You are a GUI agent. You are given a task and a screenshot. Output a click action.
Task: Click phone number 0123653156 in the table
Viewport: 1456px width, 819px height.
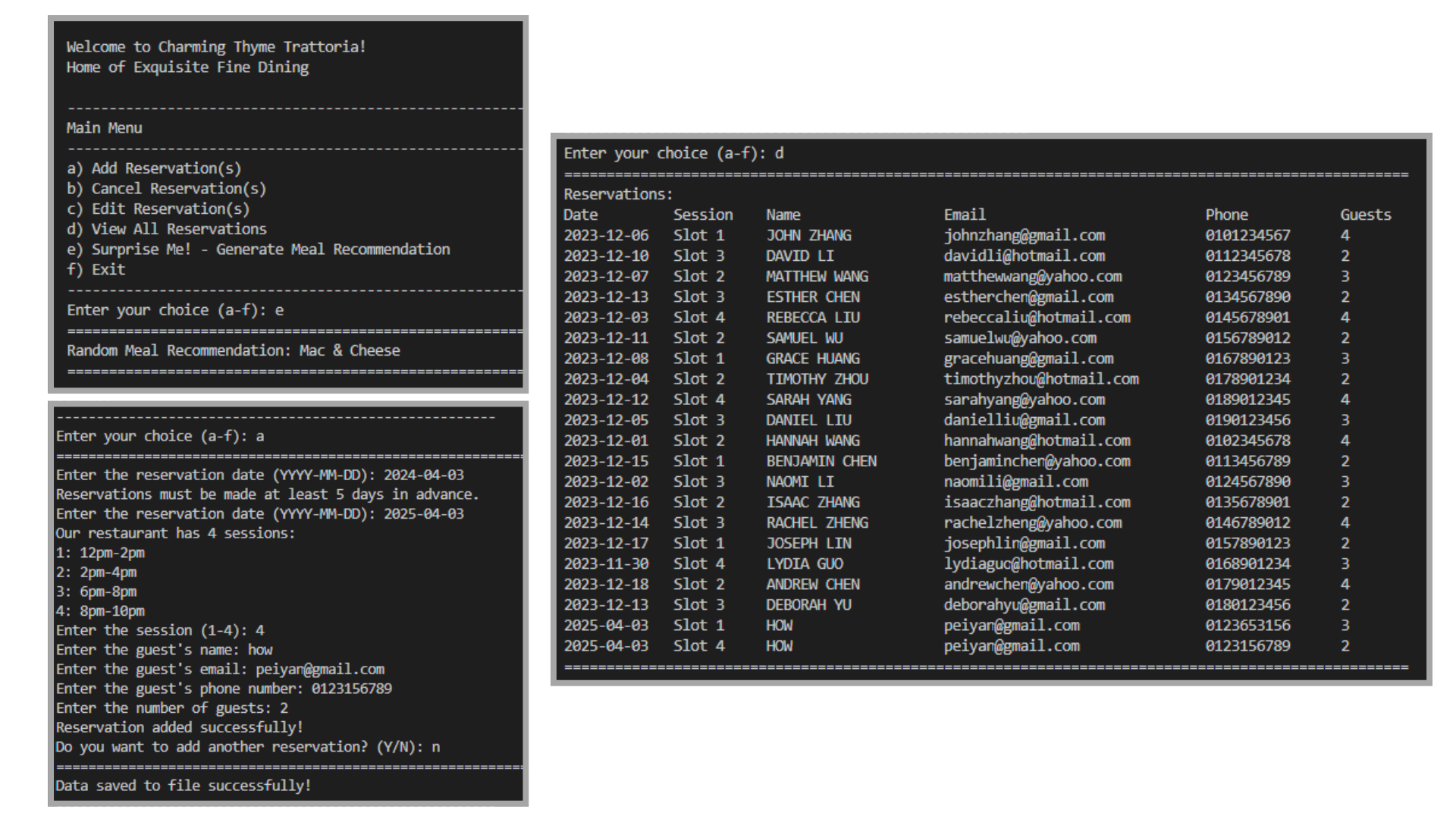[x=1247, y=626]
